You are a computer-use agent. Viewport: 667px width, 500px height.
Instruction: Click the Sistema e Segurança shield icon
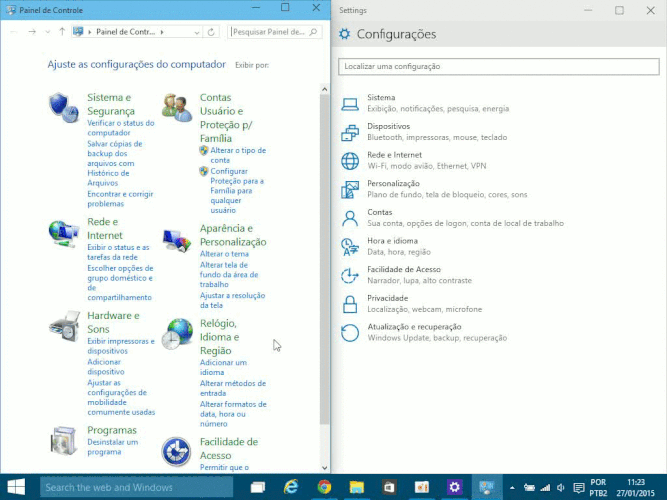63,108
